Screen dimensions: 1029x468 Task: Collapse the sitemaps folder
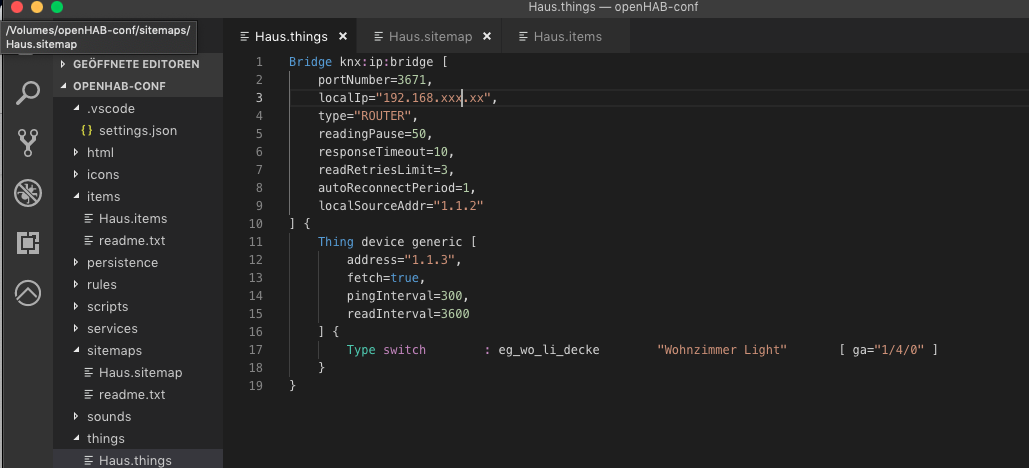click(114, 351)
